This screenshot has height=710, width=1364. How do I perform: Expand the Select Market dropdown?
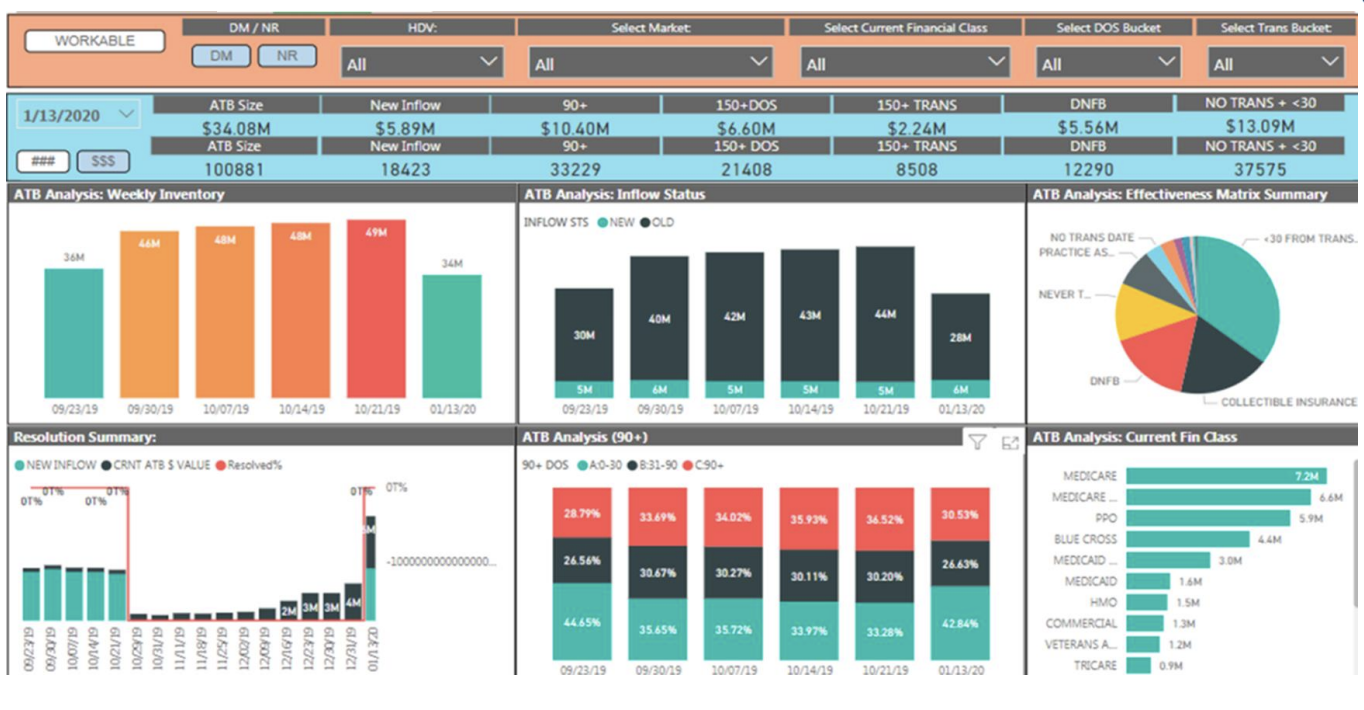[x=650, y=63]
